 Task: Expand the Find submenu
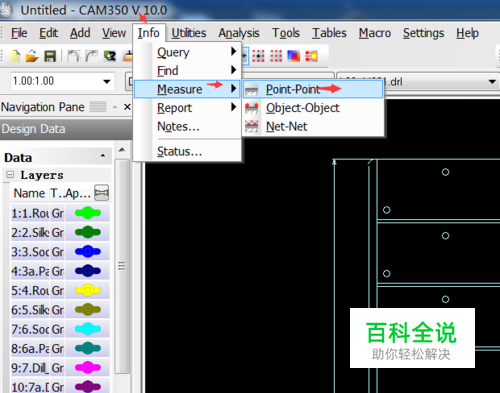pos(187,70)
